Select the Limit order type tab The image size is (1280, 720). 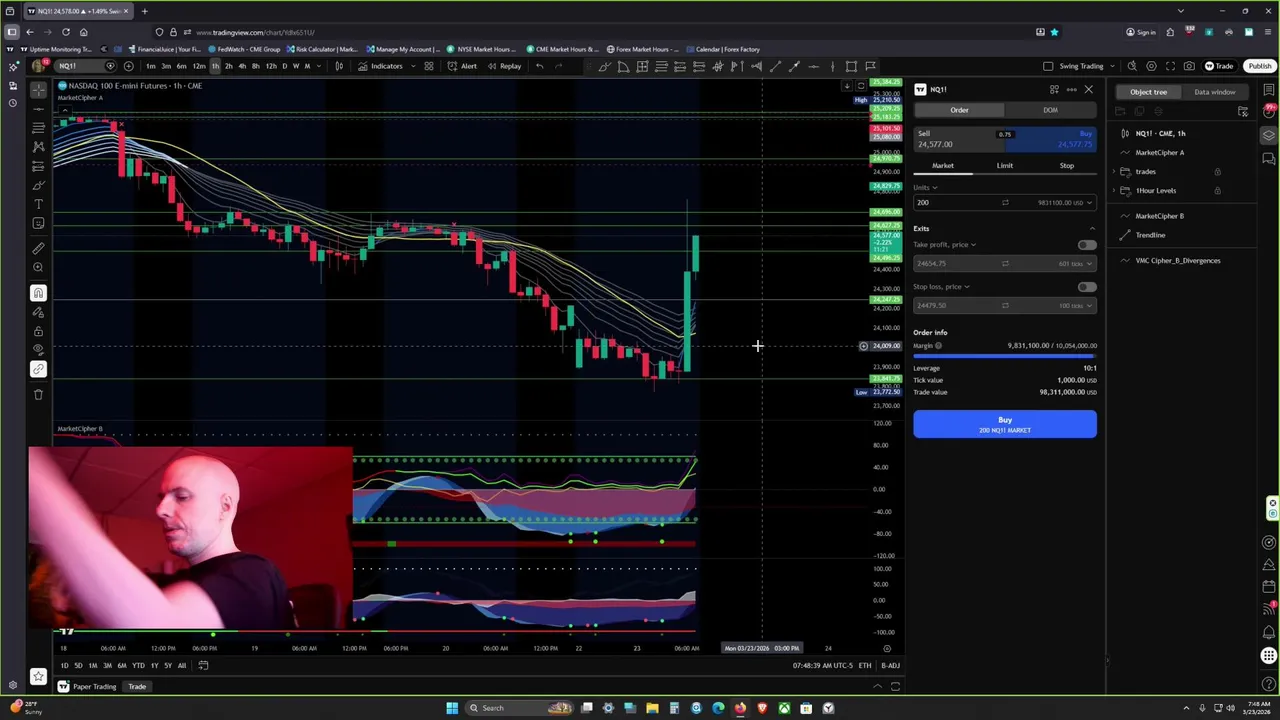(1004, 166)
